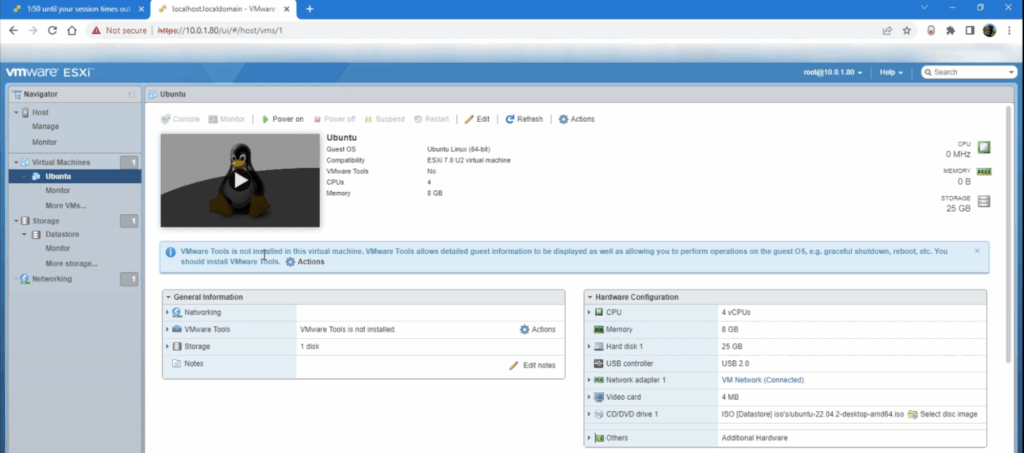The width and height of the screenshot is (1024, 453).
Task: Expand the Video card row
Action: click(x=589, y=397)
